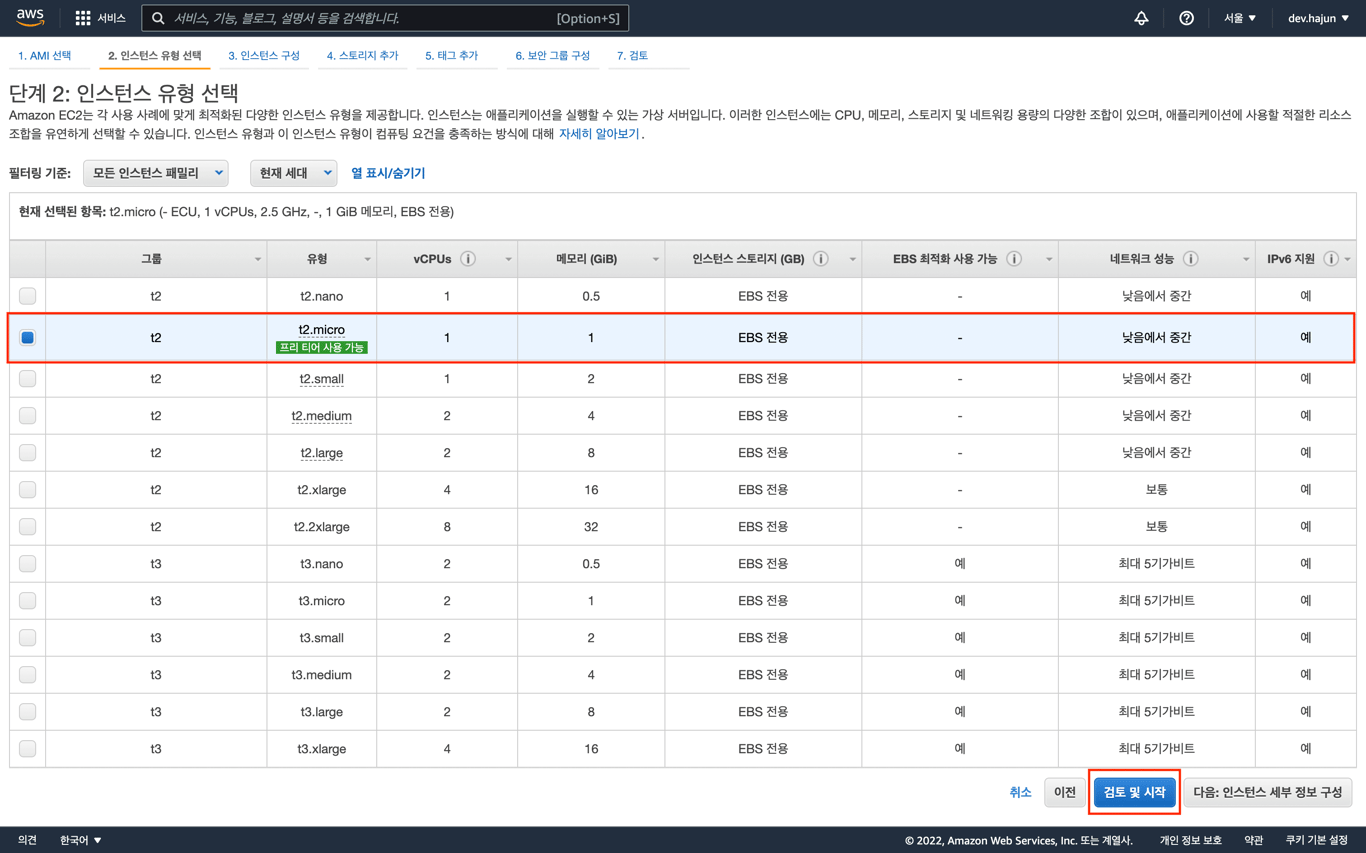Image resolution: width=1366 pixels, height=853 pixels.
Task: Open the dev.hajun account dropdown
Action: click(1318, 18)
